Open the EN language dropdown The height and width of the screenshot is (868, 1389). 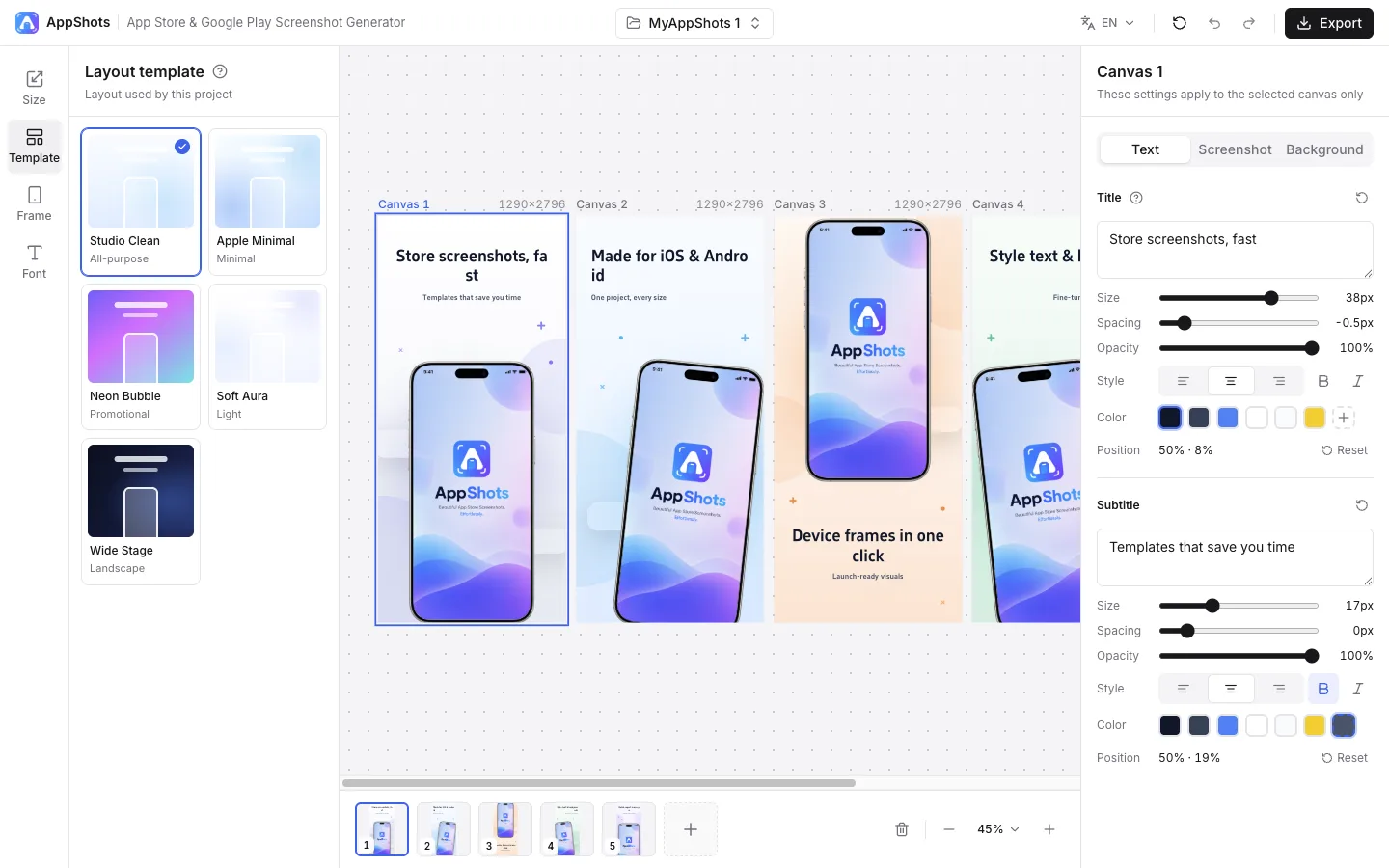pyautogui.click(x=1107, y=23)
